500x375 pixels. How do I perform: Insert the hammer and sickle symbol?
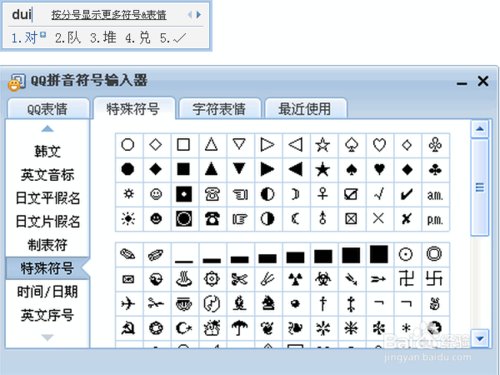click(x=128, y=328)
